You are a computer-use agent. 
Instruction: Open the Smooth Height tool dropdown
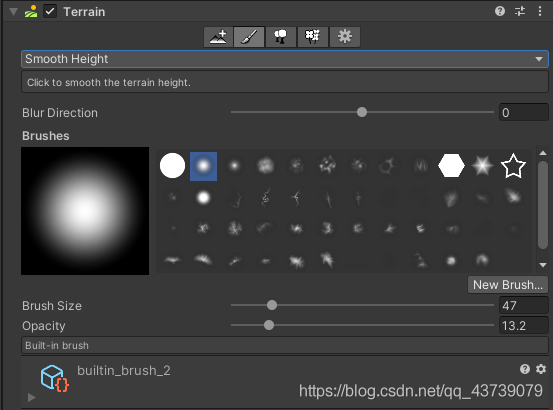click(x=285, y=59)
